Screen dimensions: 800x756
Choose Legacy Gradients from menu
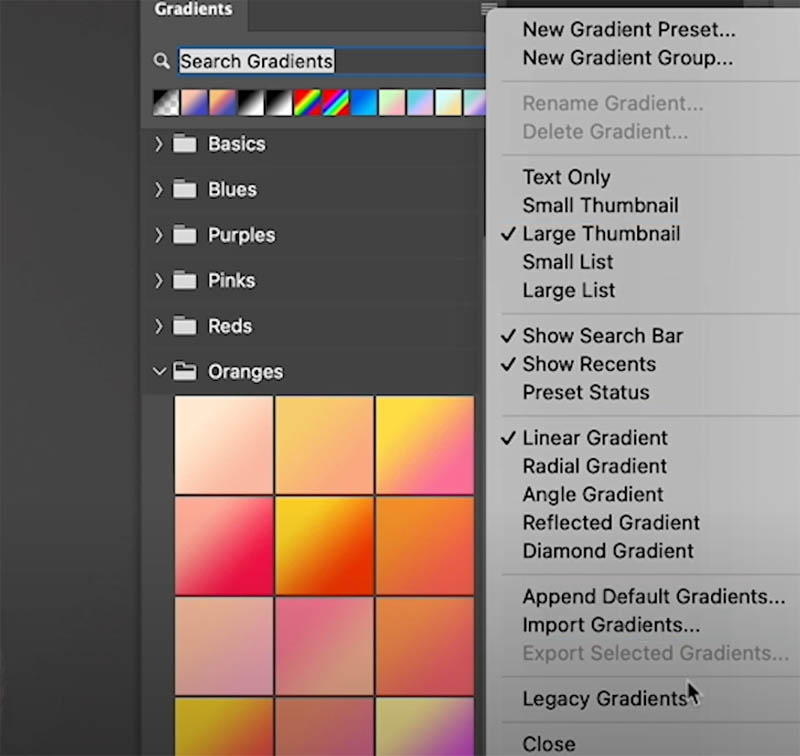click(605, 698)
